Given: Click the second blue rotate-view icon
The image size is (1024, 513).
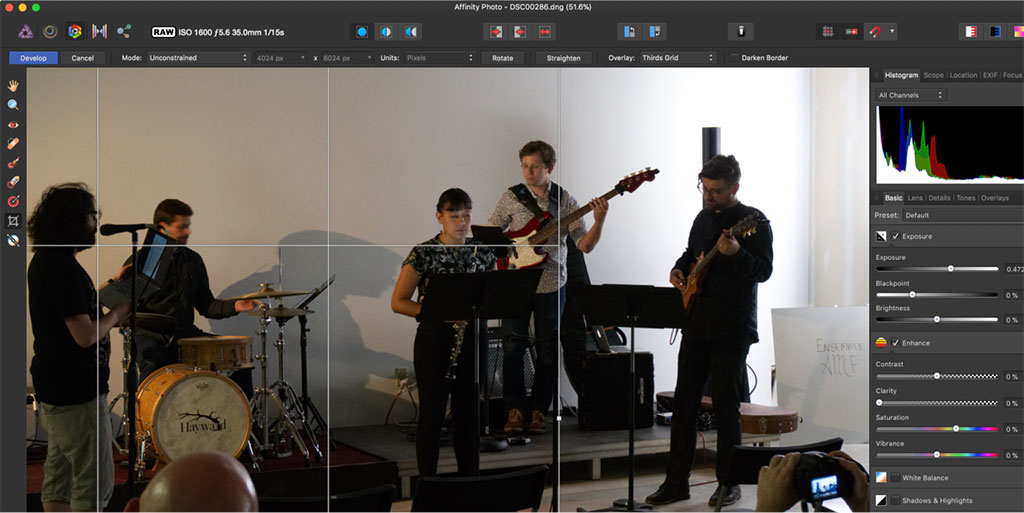Looking at the screenshot, I should (x=654, y=31).
